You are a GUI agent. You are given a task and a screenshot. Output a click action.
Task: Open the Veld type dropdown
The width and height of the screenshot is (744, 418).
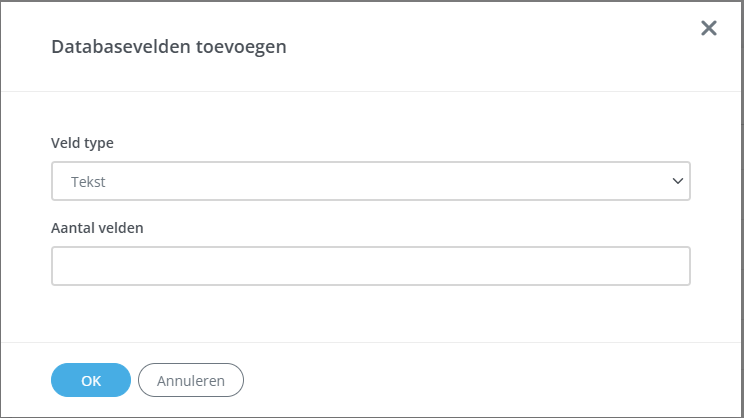[x=370, y=182]
